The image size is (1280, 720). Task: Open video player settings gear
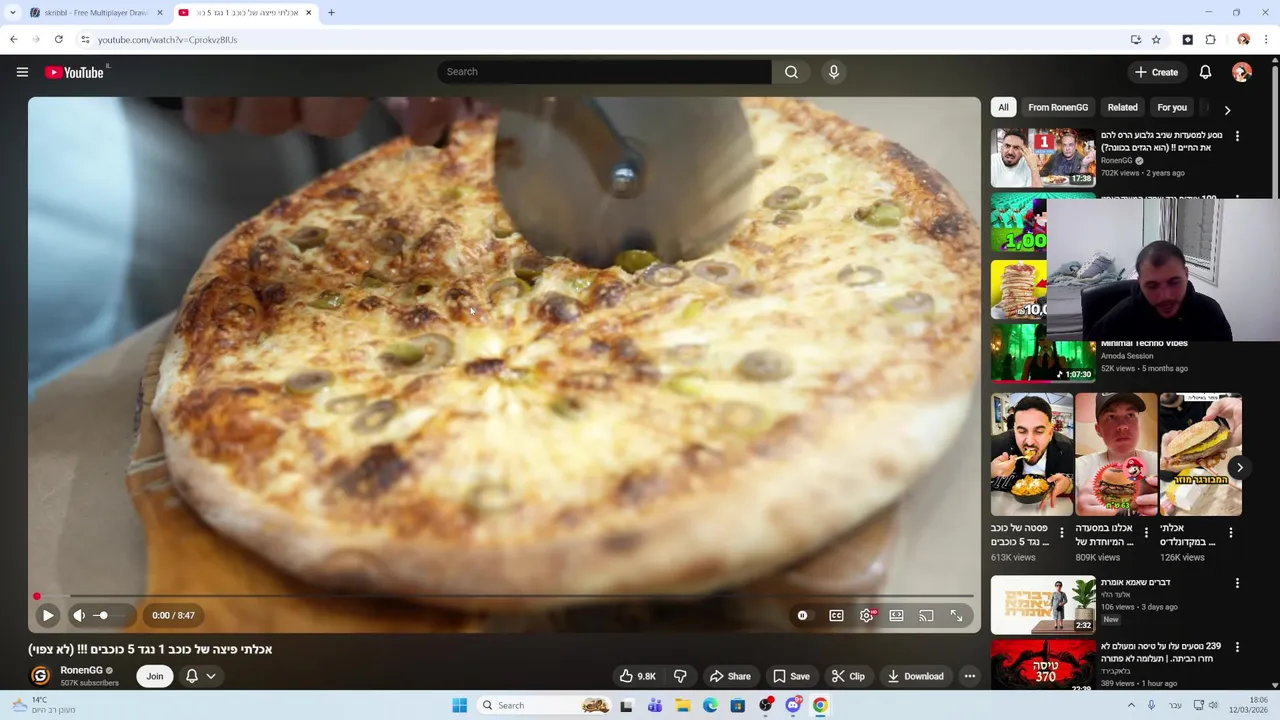[867, 616]
